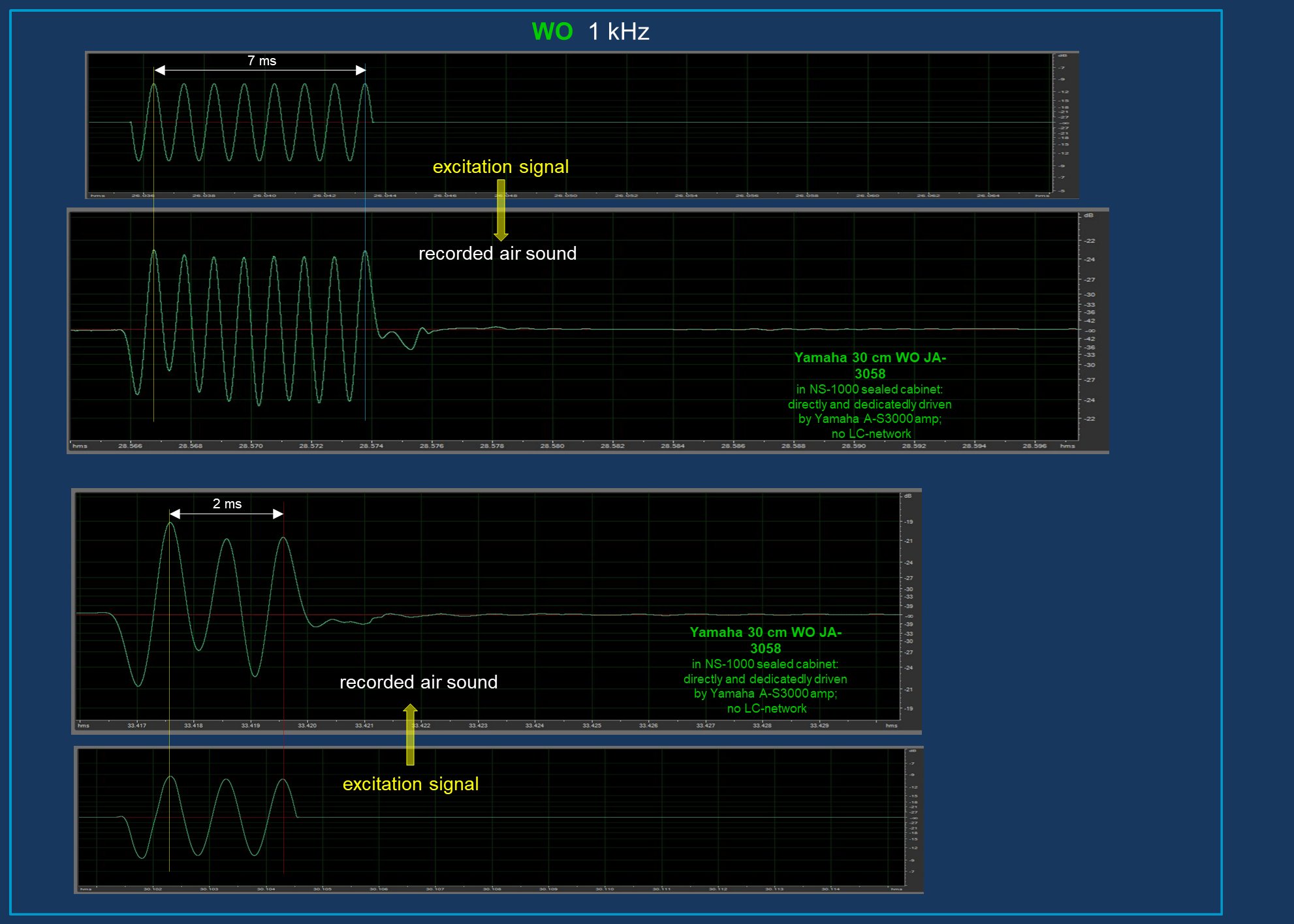Viewport: 1294px width, 924px height.
Task: Click the "dB" scale header in 28.5 s panel
Action: tap(1088, 215)
